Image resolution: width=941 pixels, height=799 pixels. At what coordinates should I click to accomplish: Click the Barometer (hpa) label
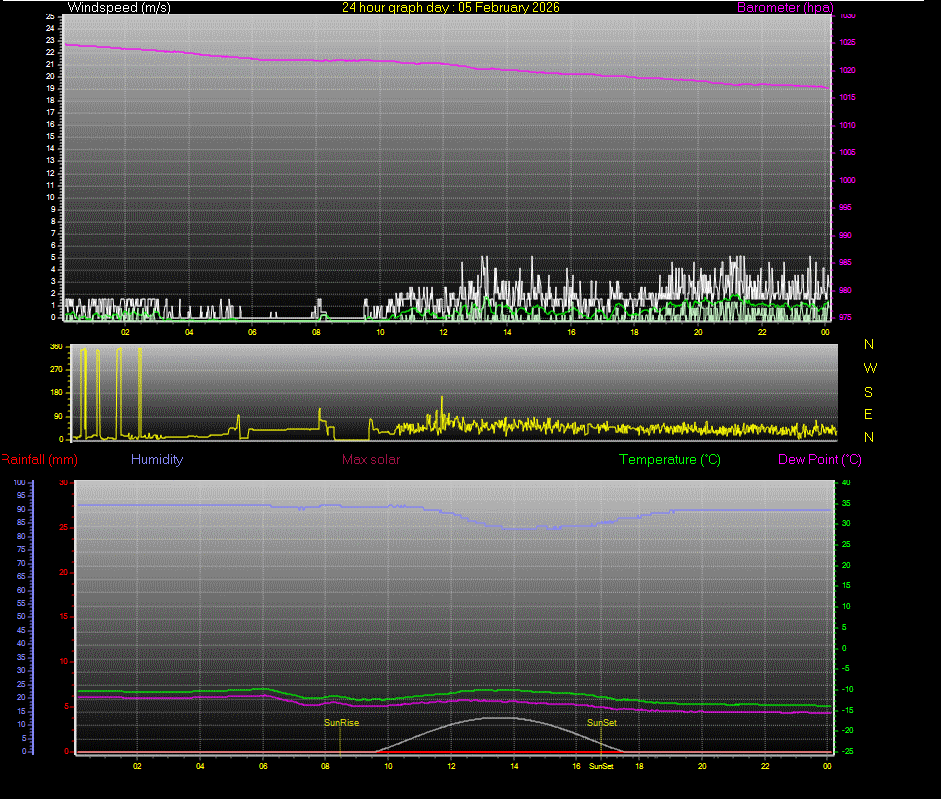pyautogui.click(x=785, y=7)
